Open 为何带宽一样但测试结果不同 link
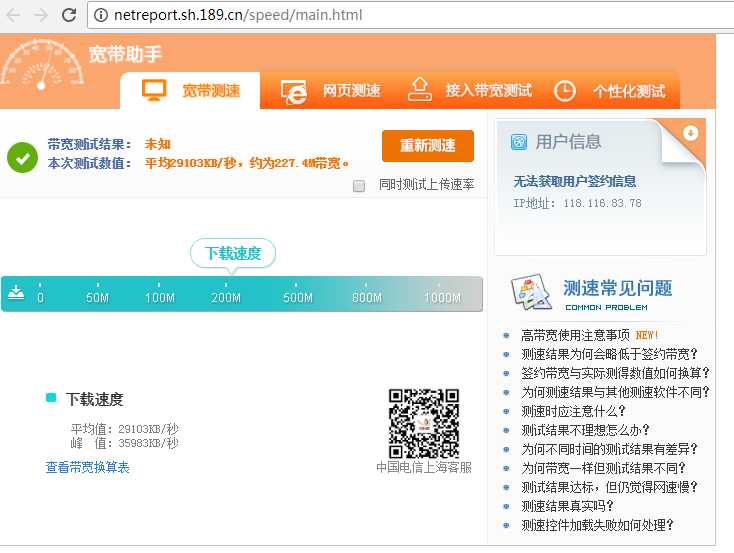Viewport: 734px width, 553px height. (x=603, y=468)
